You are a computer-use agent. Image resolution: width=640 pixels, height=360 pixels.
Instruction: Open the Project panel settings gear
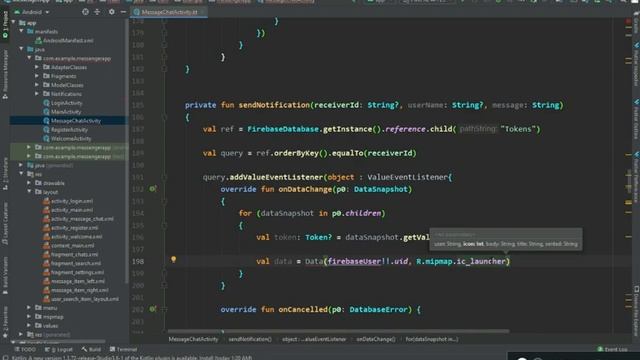tap(111, 12)
